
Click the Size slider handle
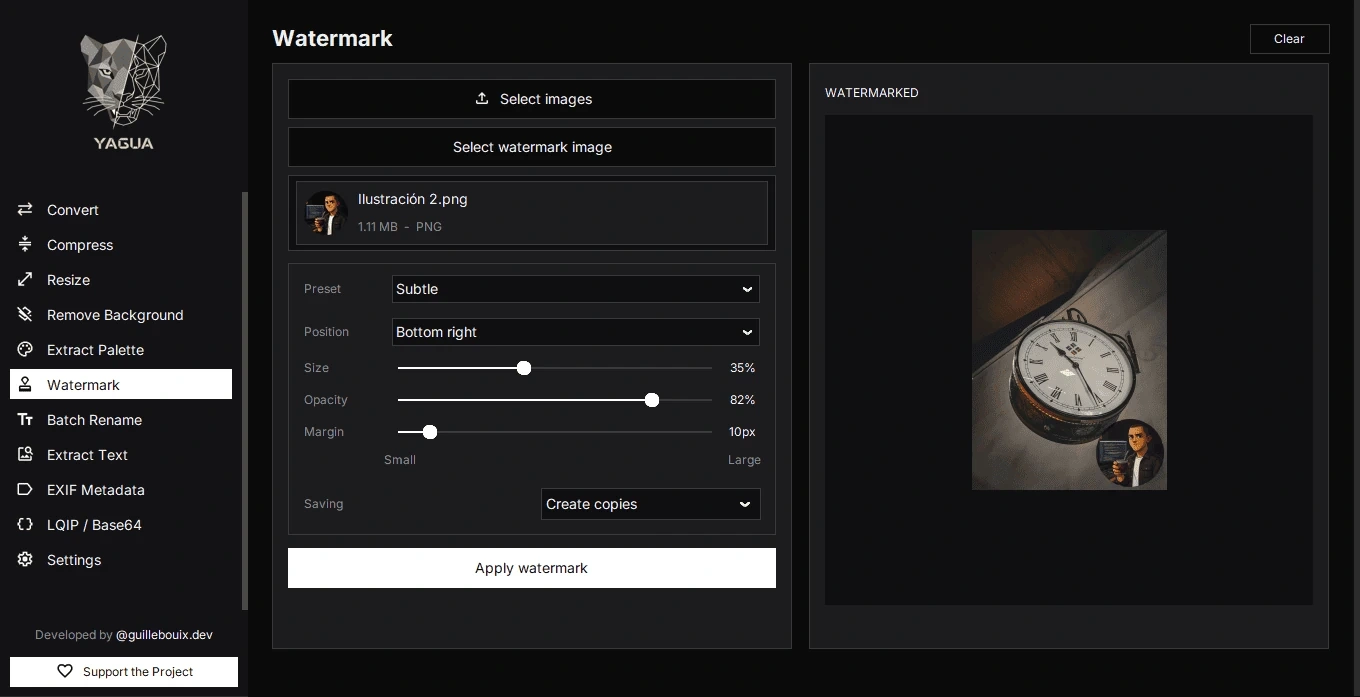[524, 368]
